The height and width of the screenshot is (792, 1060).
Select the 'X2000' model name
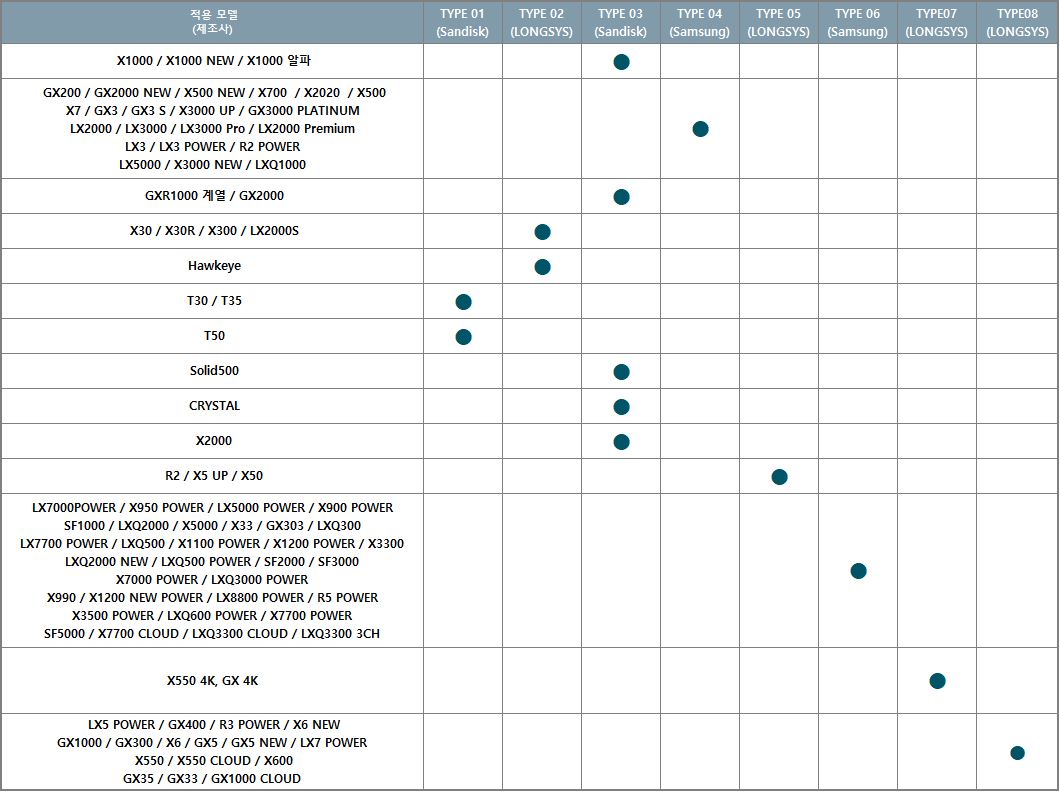point(214,441)
